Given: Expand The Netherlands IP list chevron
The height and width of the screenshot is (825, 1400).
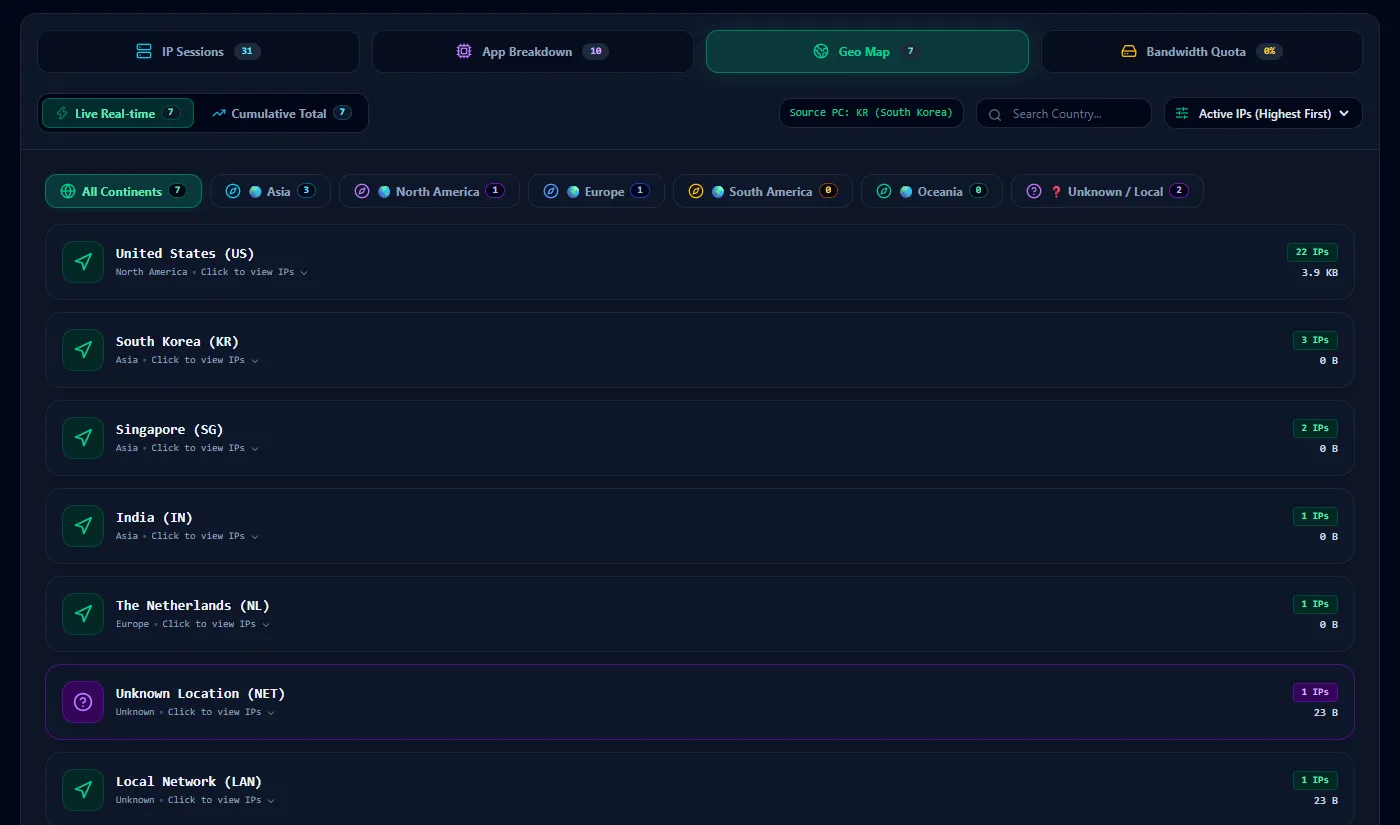Looking at the screenshot, I should (x=266, y=625).
